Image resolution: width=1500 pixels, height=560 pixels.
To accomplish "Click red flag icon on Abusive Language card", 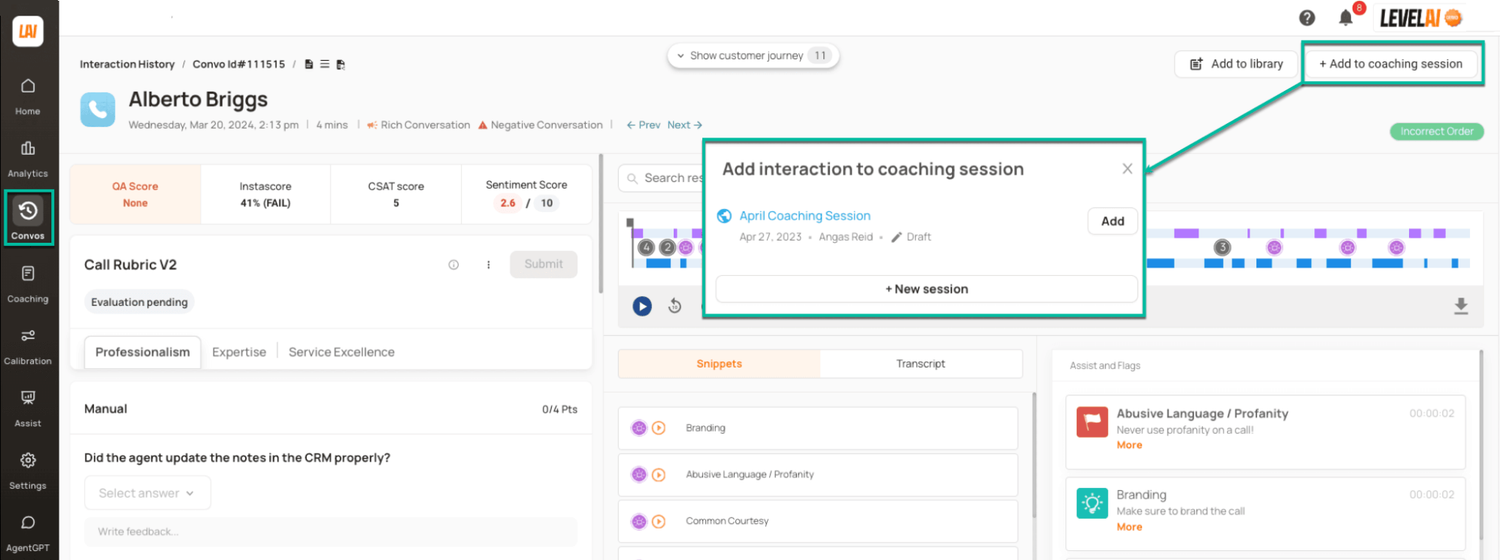I will [1092, 421].
